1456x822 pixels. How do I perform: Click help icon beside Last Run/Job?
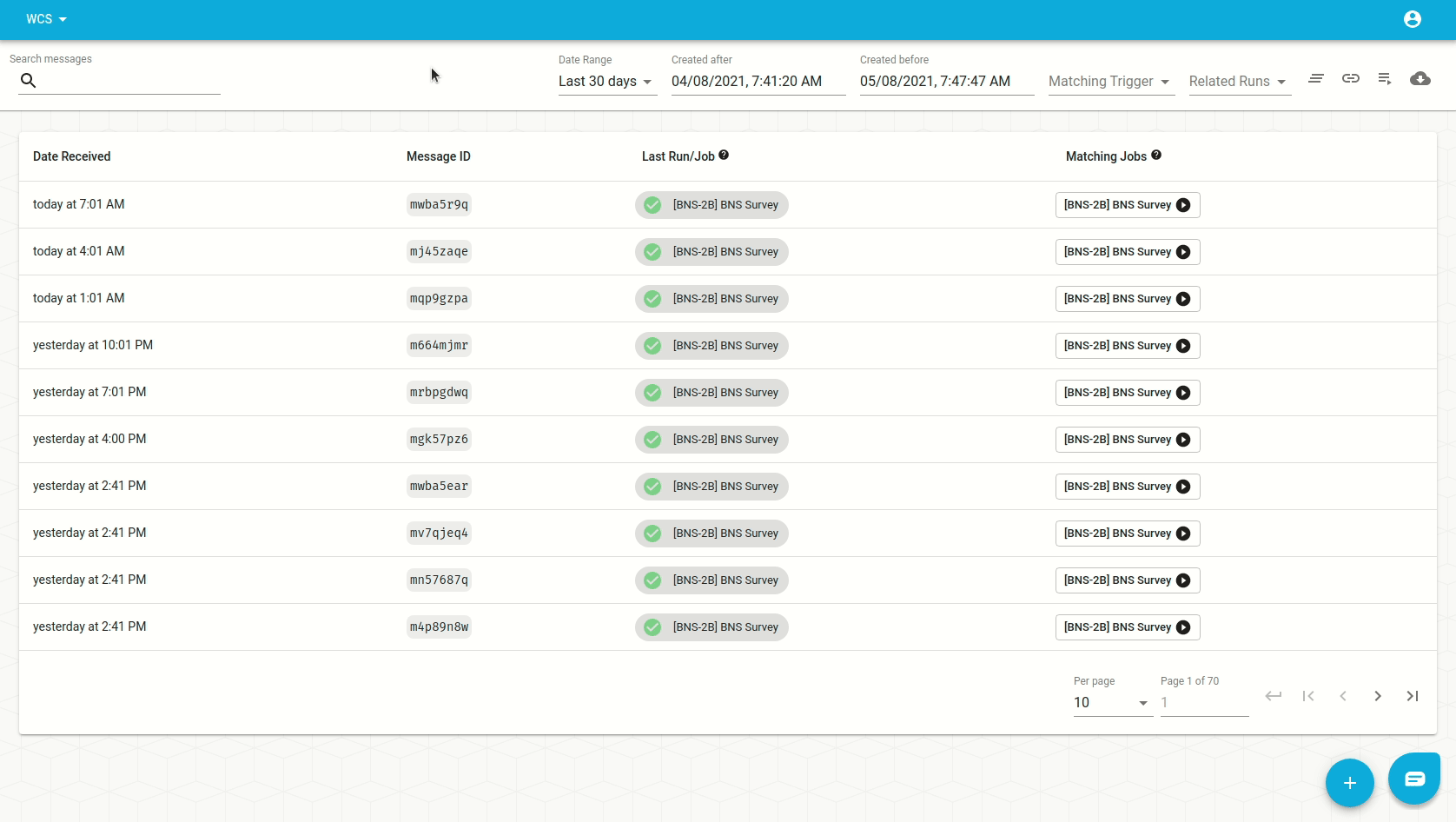pyautogui.click(x=724, y=156)
